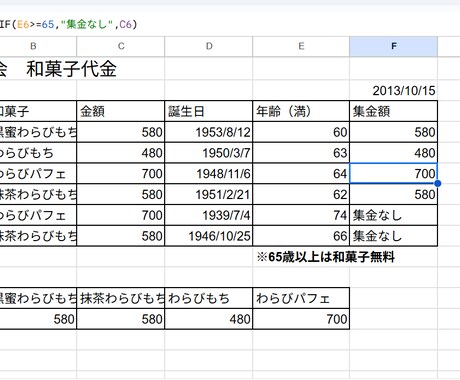The width and height of the screenshot is (460, 380).
Task: Select column D header
Action: coord(209,46)
